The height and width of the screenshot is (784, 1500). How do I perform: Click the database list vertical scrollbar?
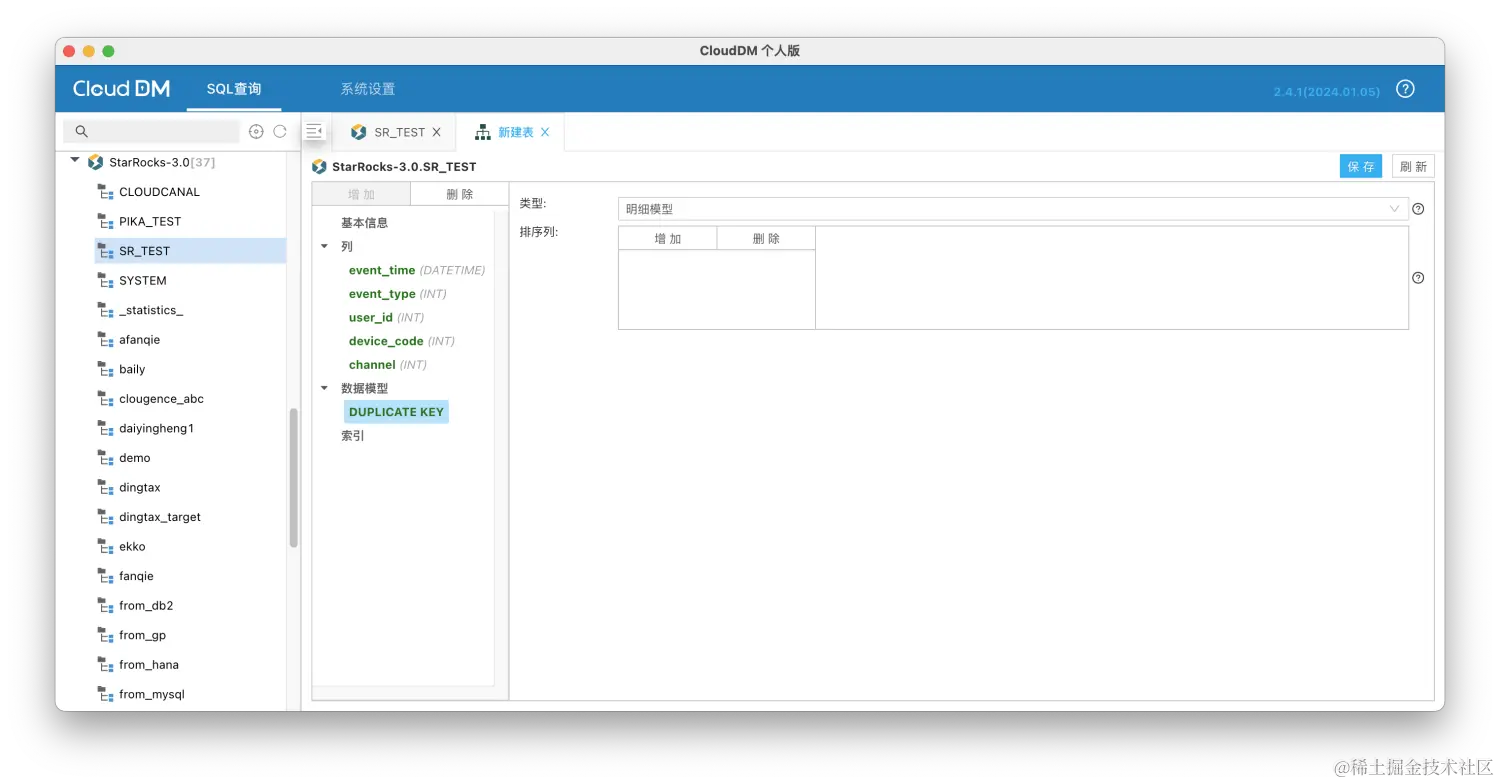click(x=294, y=478)
